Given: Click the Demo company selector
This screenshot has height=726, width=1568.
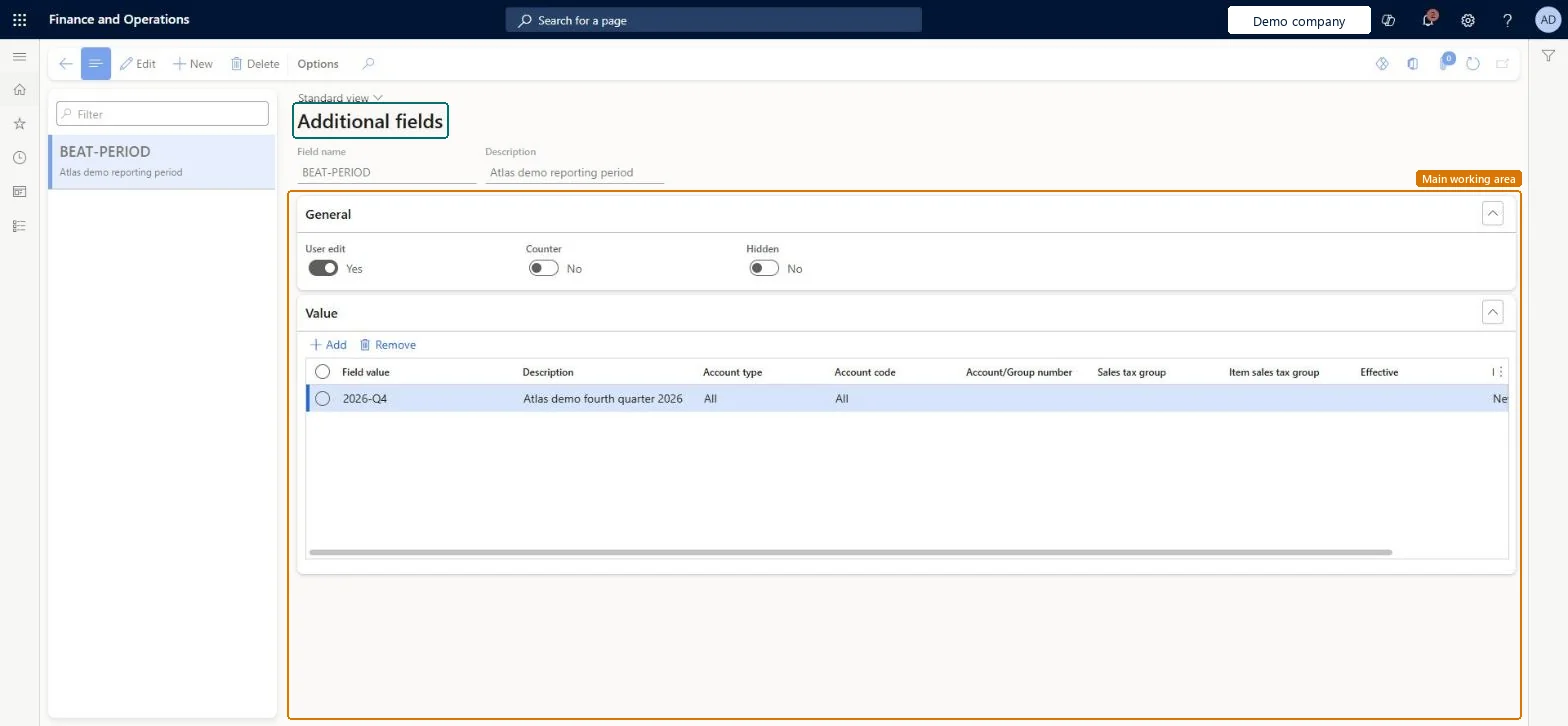Looking at the screenshot, I should click(x=1299, y=20).
